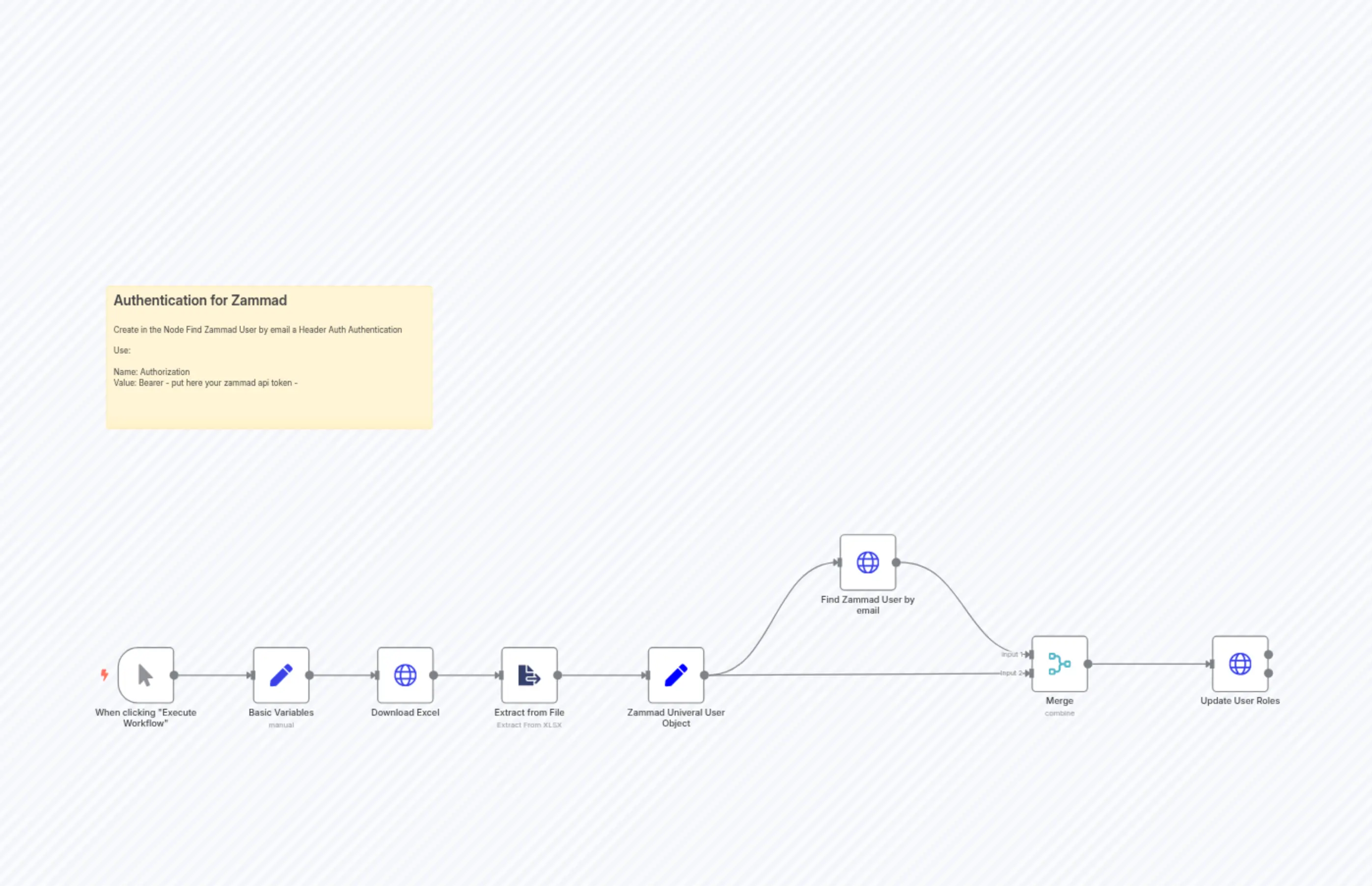Screen dimensions: 1372x886
Task: Open the Download Excel globe node
Action: click(405, 675)
